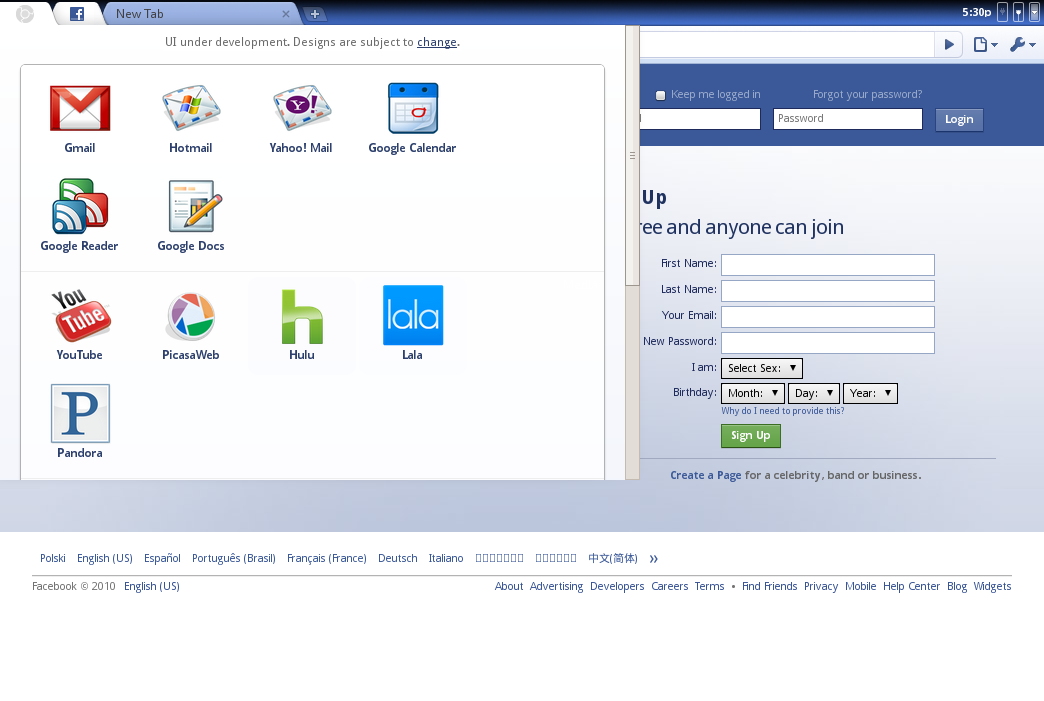
Task: Open the birthday Month dropdown
Action: (x=752, y=393)
